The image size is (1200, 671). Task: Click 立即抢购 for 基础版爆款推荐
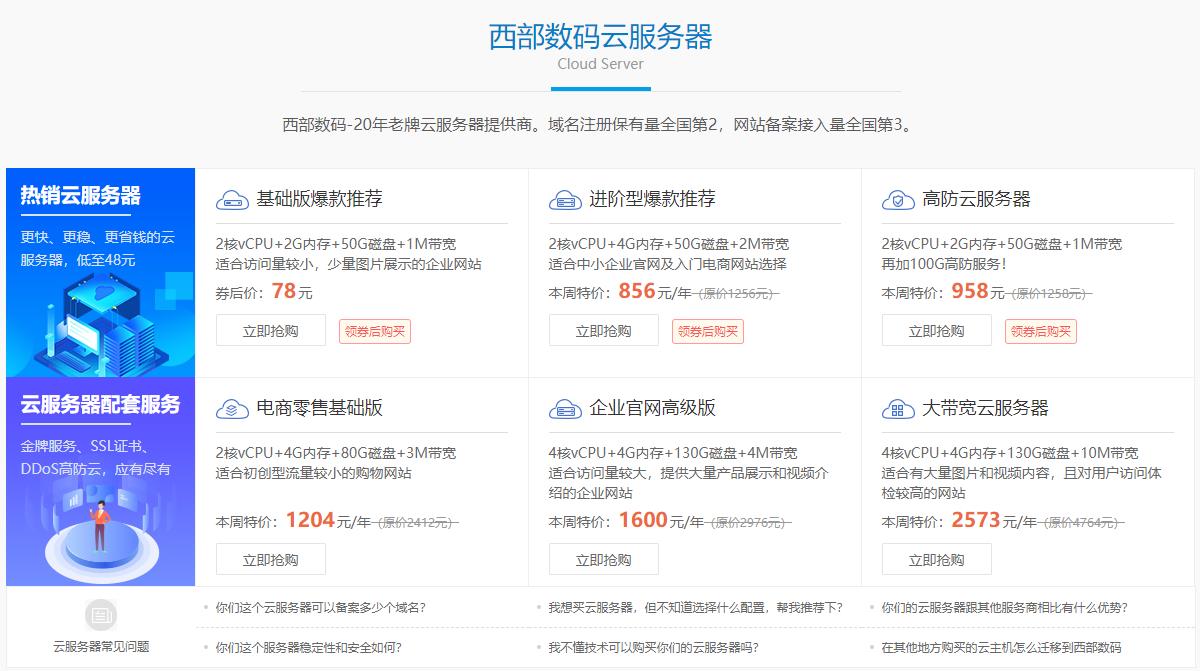pyautogui.click(x=271, y=331)
